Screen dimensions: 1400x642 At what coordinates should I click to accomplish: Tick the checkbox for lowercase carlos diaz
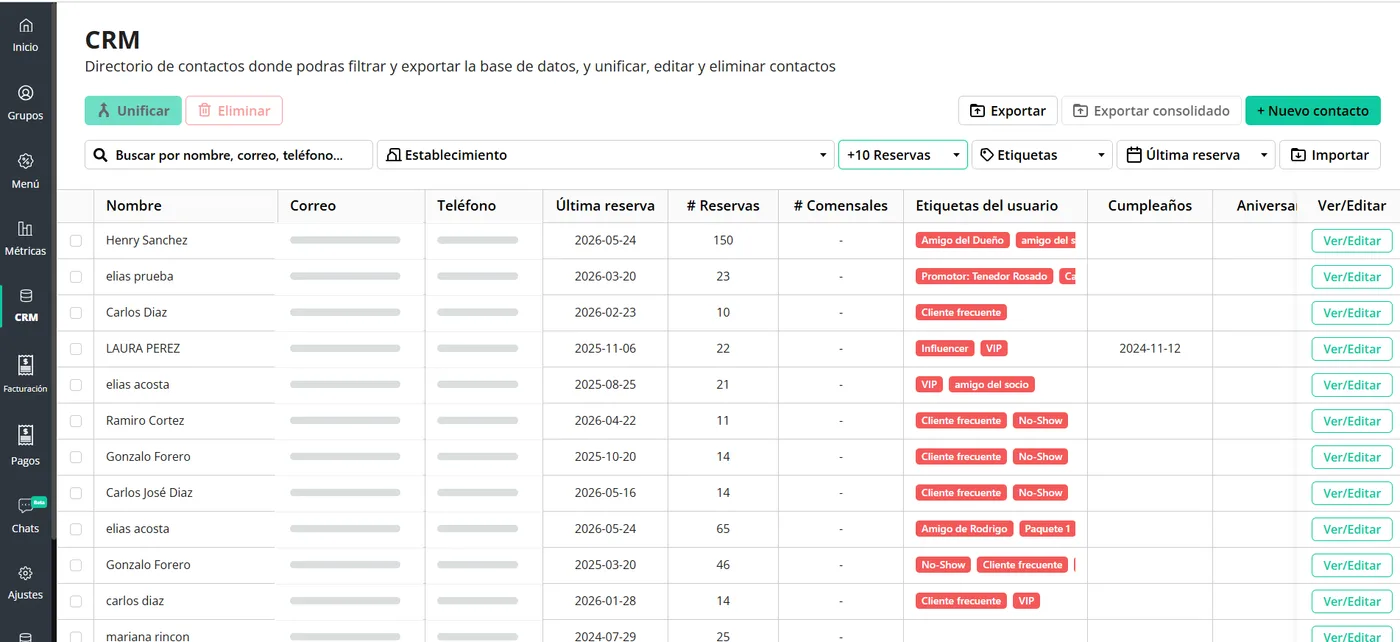[76, 601]
